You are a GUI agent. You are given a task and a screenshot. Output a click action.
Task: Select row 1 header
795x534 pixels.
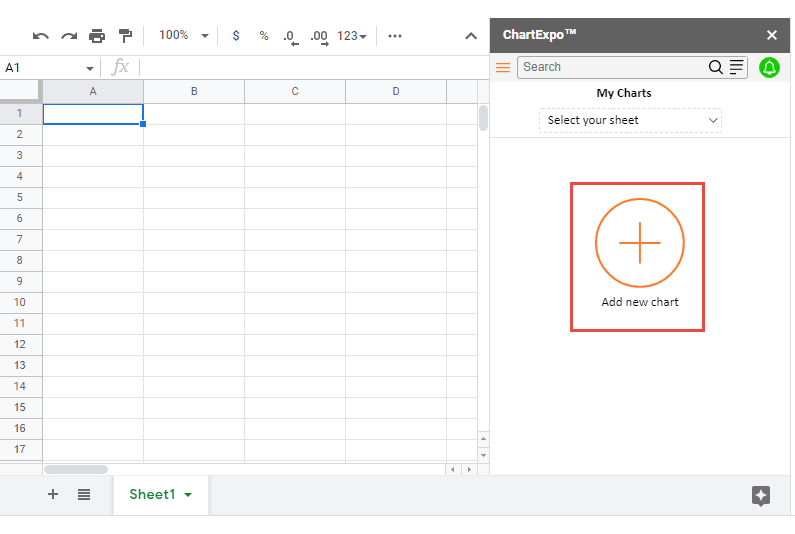(20, 114)
